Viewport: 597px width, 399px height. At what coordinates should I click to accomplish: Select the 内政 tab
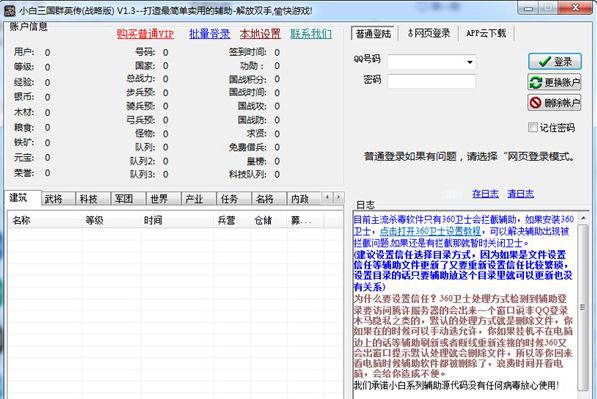[303, 199]
